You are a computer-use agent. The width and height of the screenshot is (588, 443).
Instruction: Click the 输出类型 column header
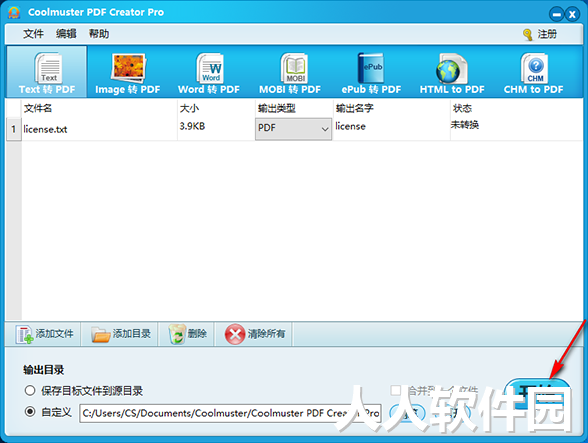click(x=293, y=108)
